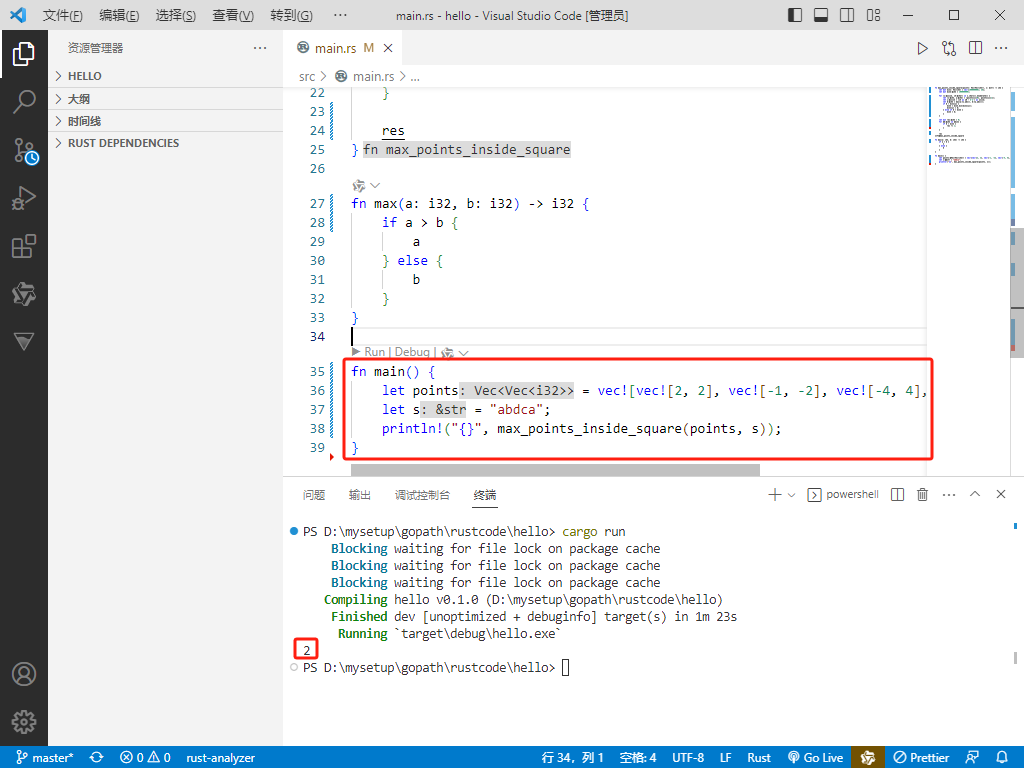Open the 编辑(E) menu

pos(119,15)
